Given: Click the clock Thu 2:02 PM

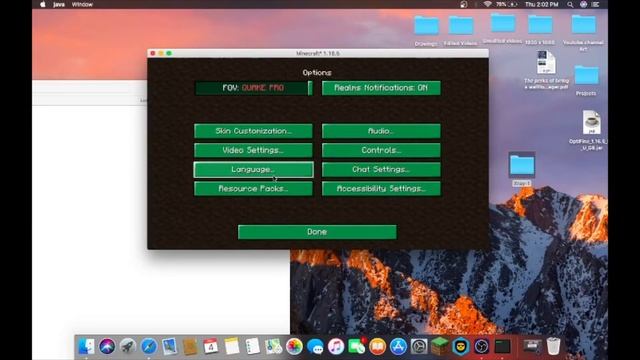Looking at the screenshot, I should (541, 4).
